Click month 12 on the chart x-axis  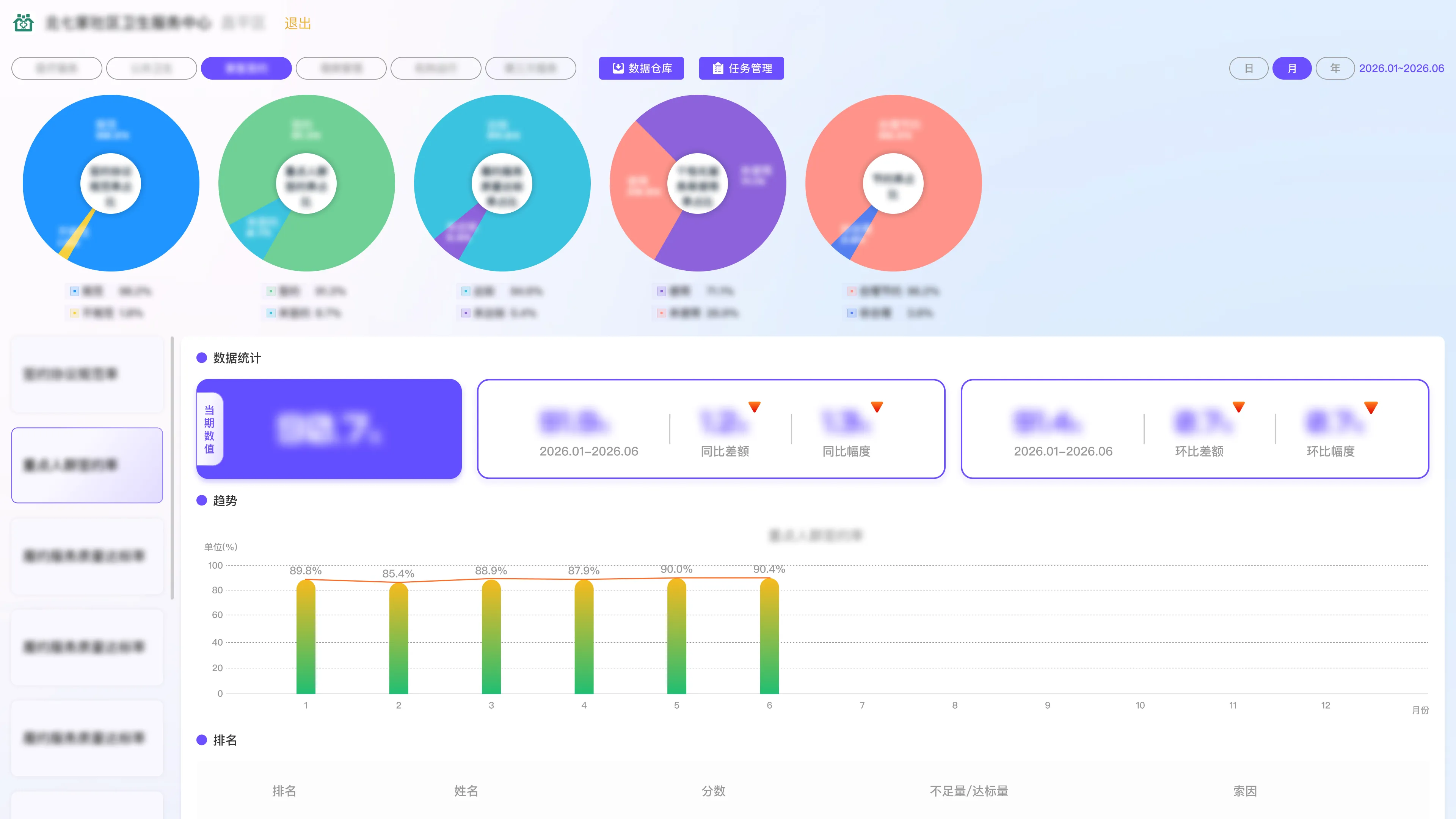click(x=1326, y=705)
